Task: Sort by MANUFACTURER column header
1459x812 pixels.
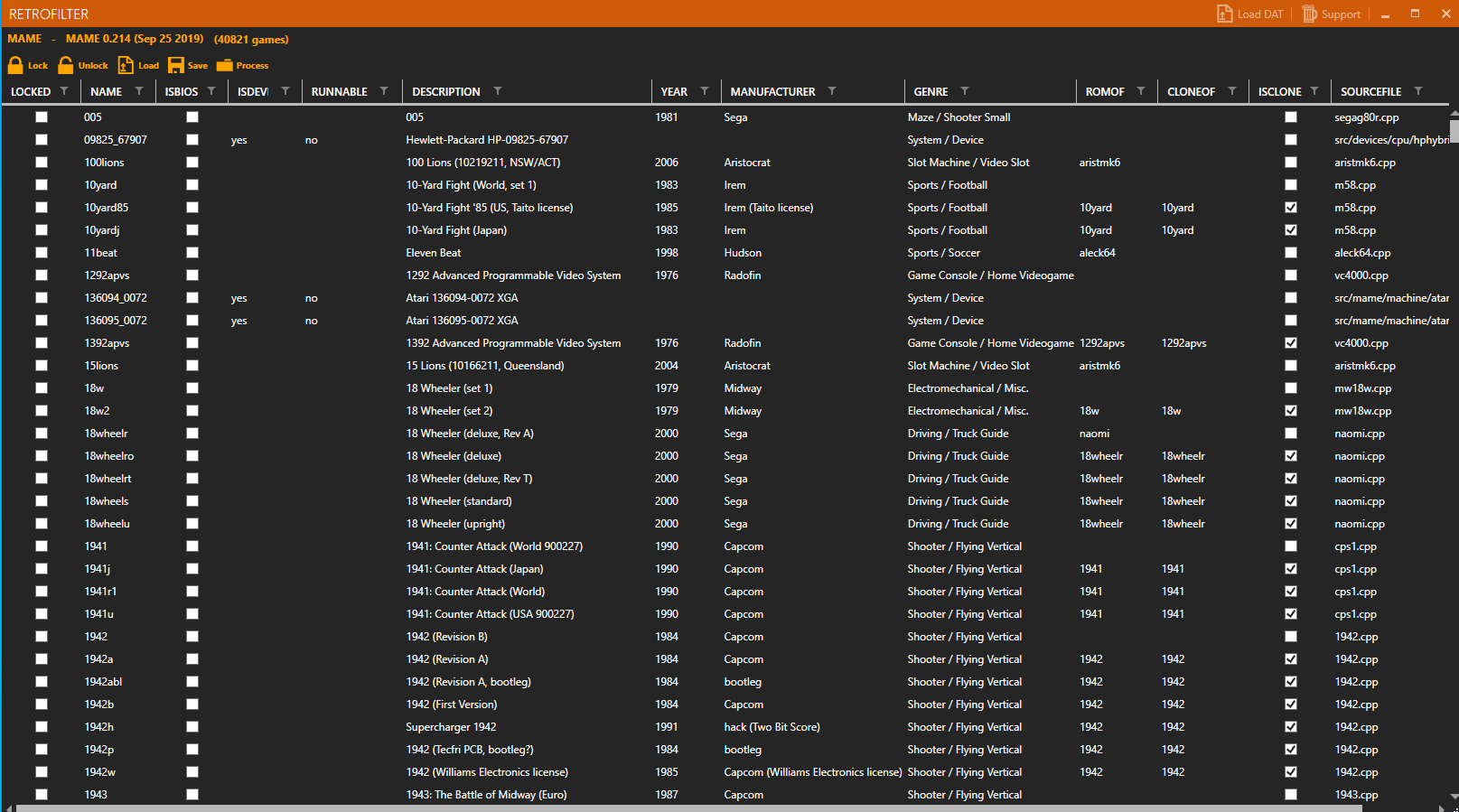Action: 772,92
